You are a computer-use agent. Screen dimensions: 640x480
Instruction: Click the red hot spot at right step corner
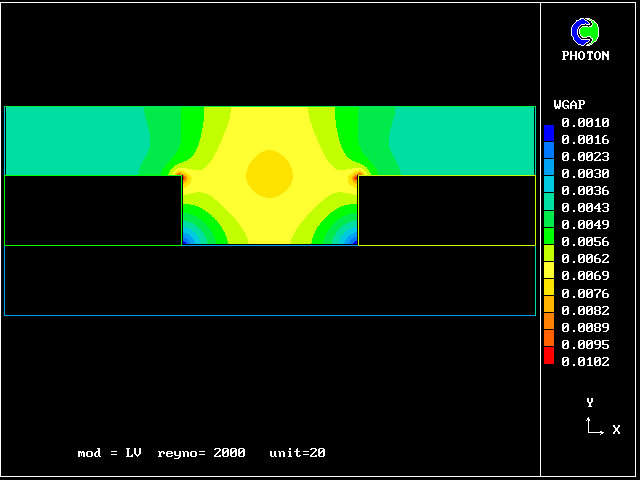click(x=359, y=176)
